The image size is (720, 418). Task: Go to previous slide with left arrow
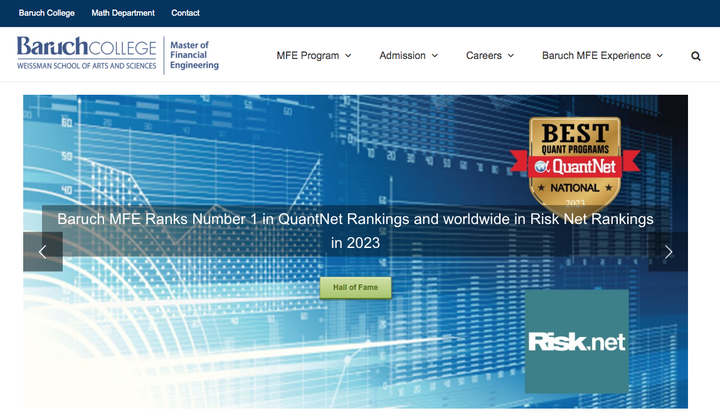point(43,252)
